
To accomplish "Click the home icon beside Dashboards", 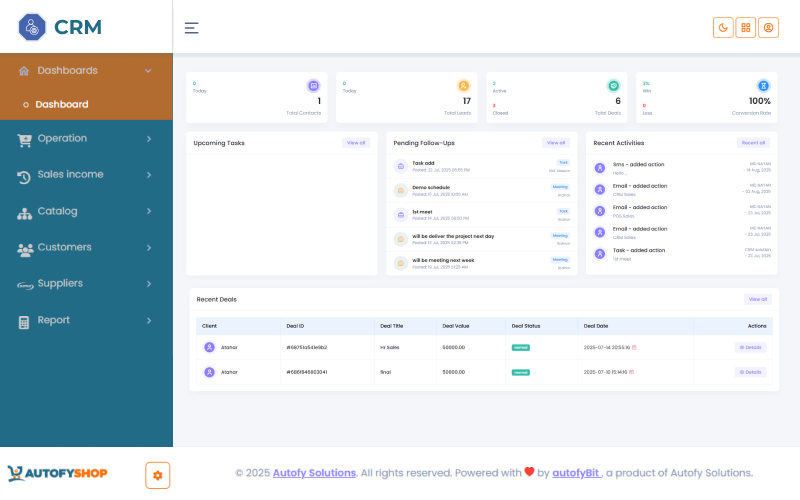I will pyautogui.click(x=23, y=71).
